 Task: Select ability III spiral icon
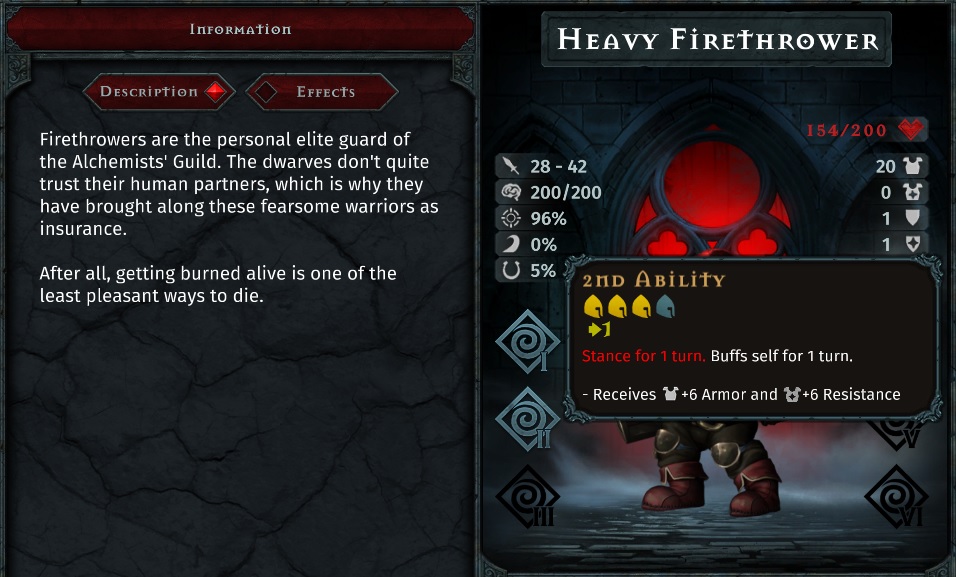528,496
